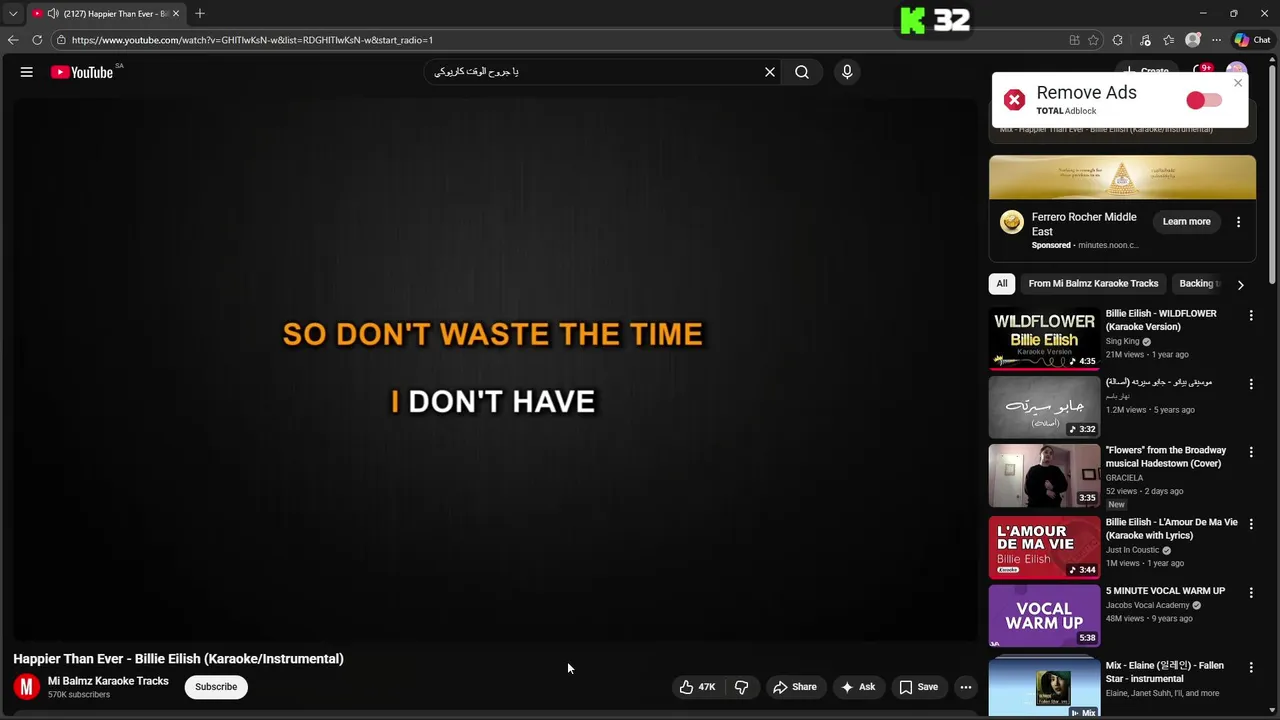This screenshot has width=1280, height=720.
Task: Open YouTube notifications bell with 9+ badge
Action: click(x=1201, y=71)
